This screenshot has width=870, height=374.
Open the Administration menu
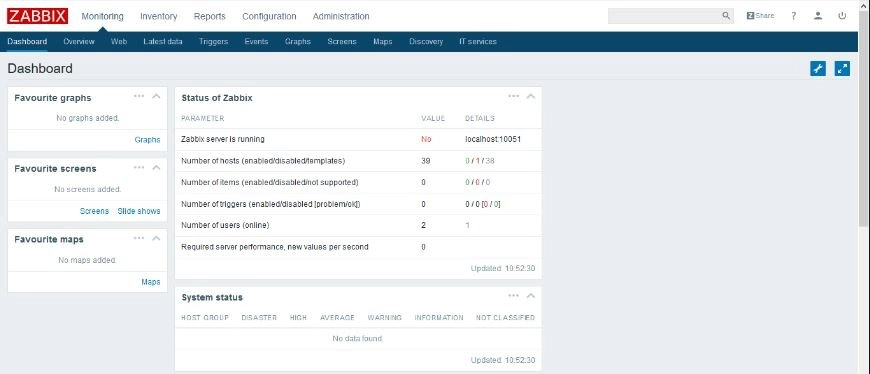pyautogui.click(x=341, y=16)
